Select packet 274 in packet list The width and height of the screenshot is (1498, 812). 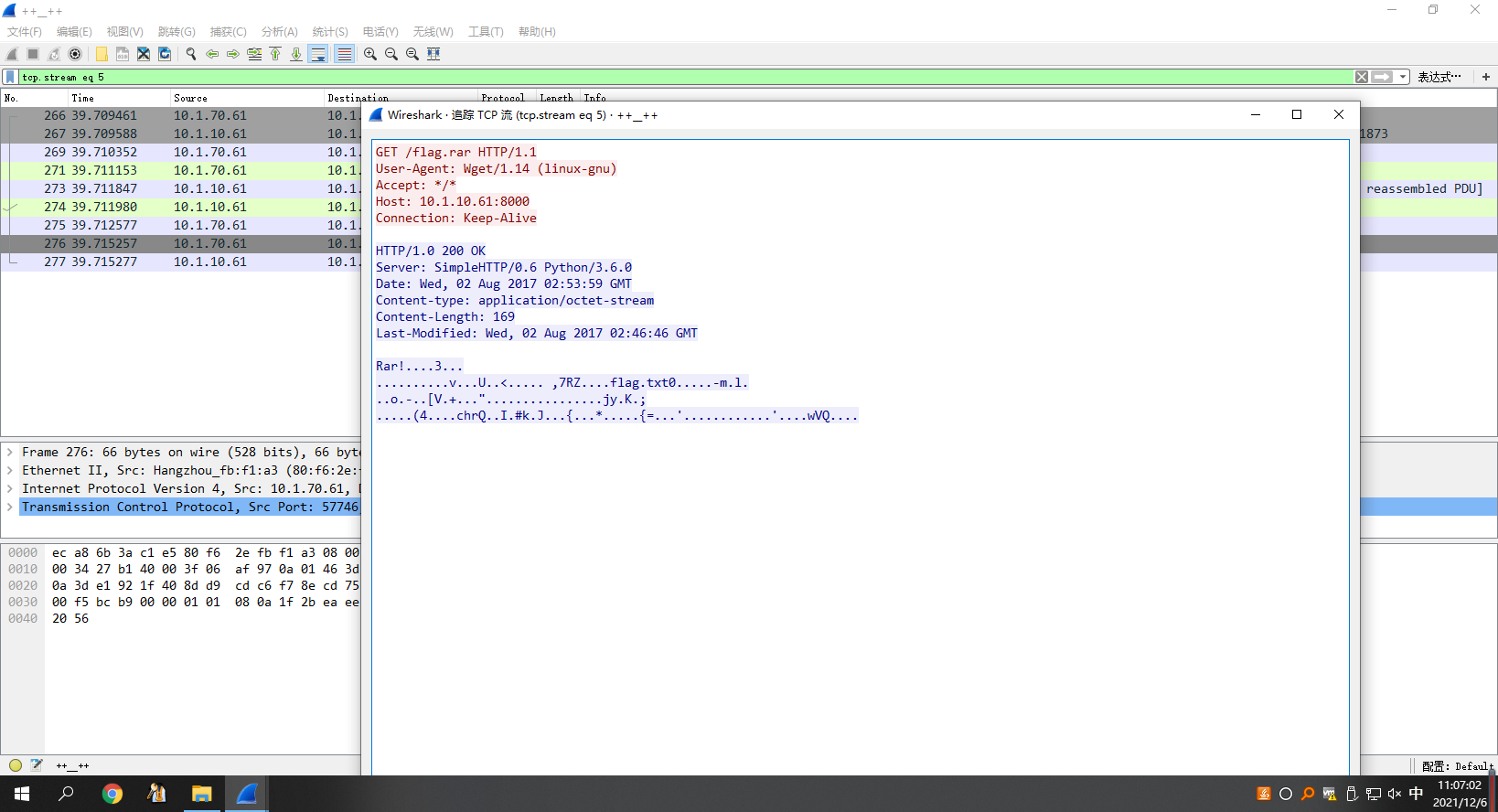(181, 207)
